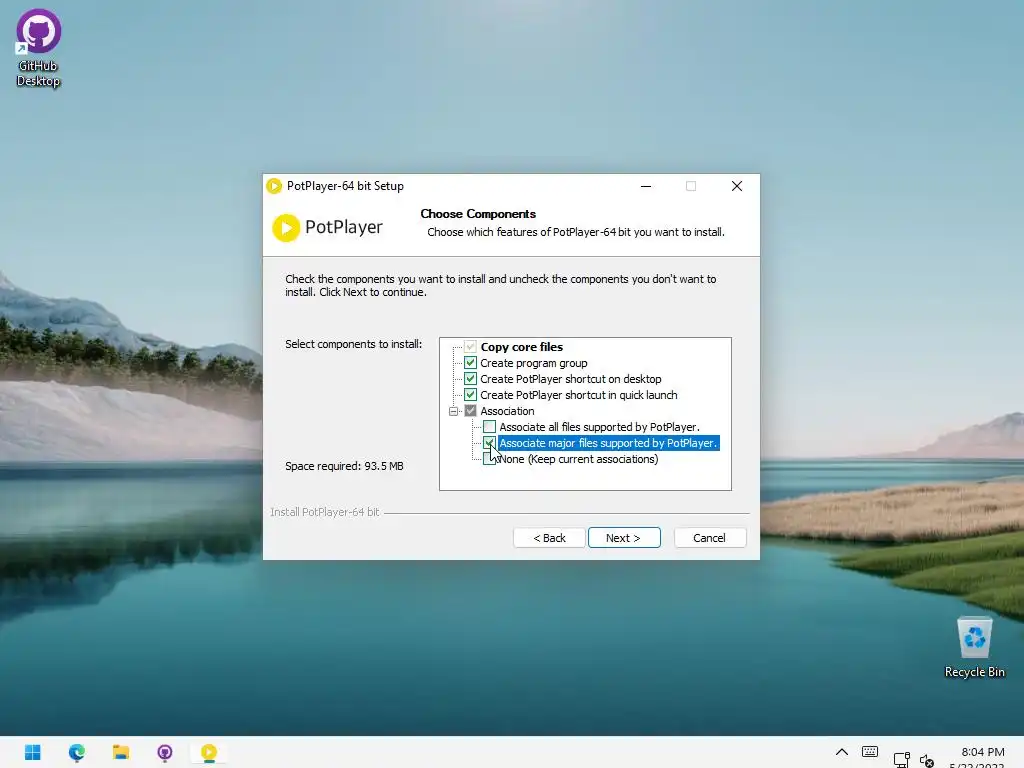Minimize the PotPlayer setup window

[646, 186]
